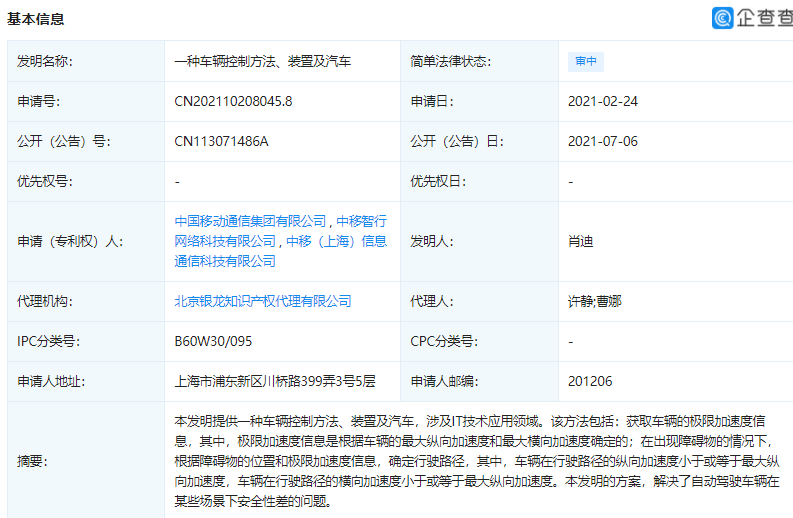The image size is (793, 518).
Task: Open 中移（上海）信息通信科技有限公司 link
Action: 281,251
